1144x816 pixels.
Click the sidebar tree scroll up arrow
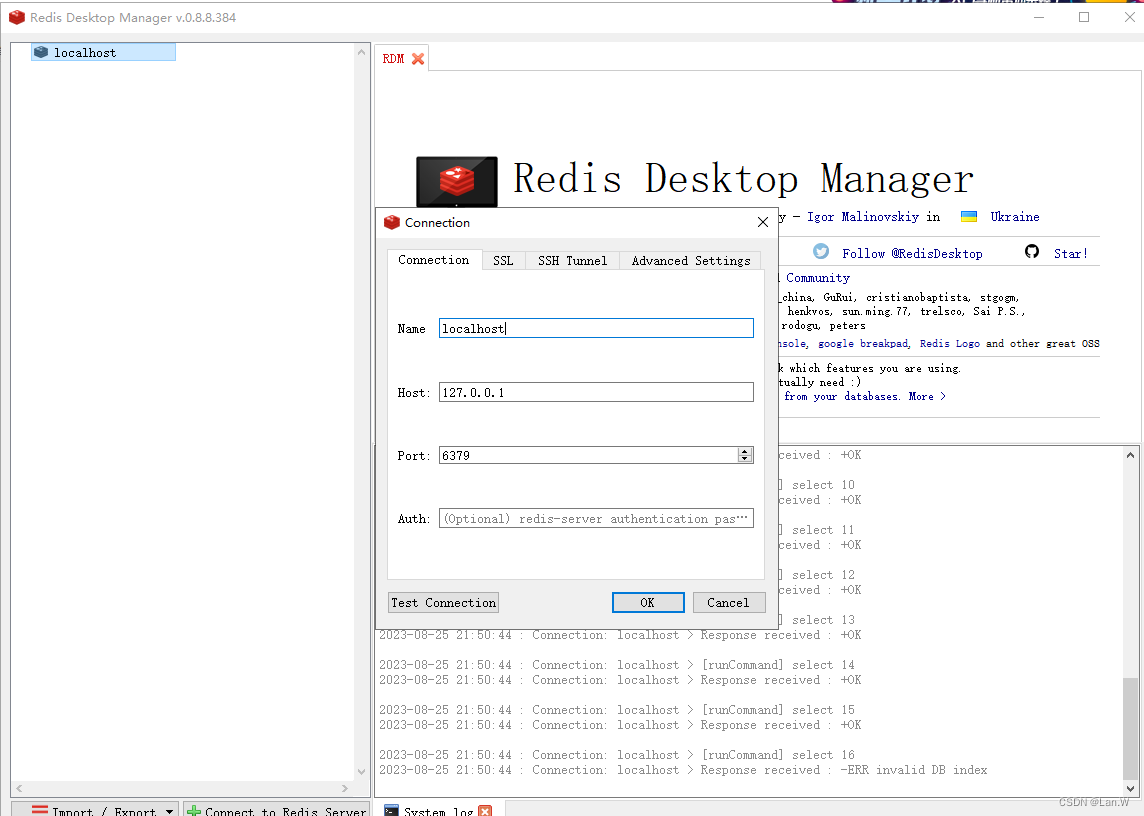pos(361,53)
